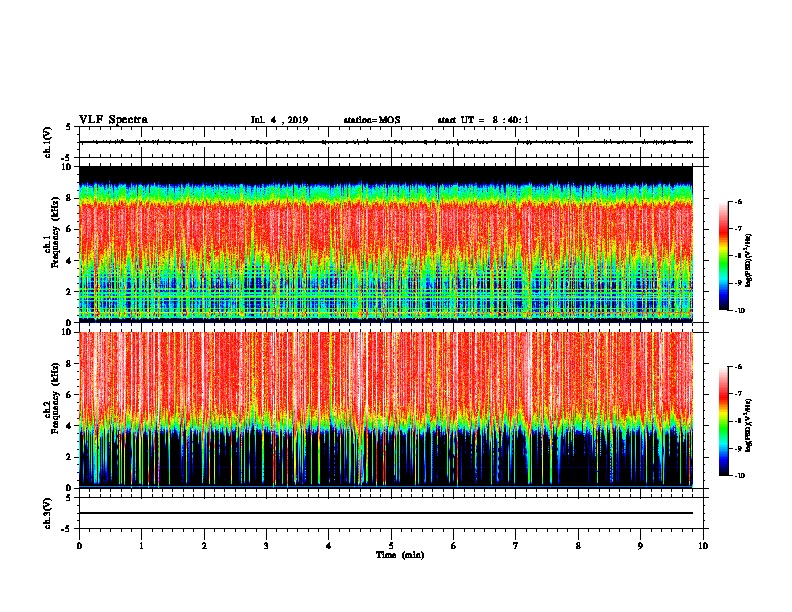Click the time axis tick label "4"
The width and height of the screenshot is (792, 612).
329,545
